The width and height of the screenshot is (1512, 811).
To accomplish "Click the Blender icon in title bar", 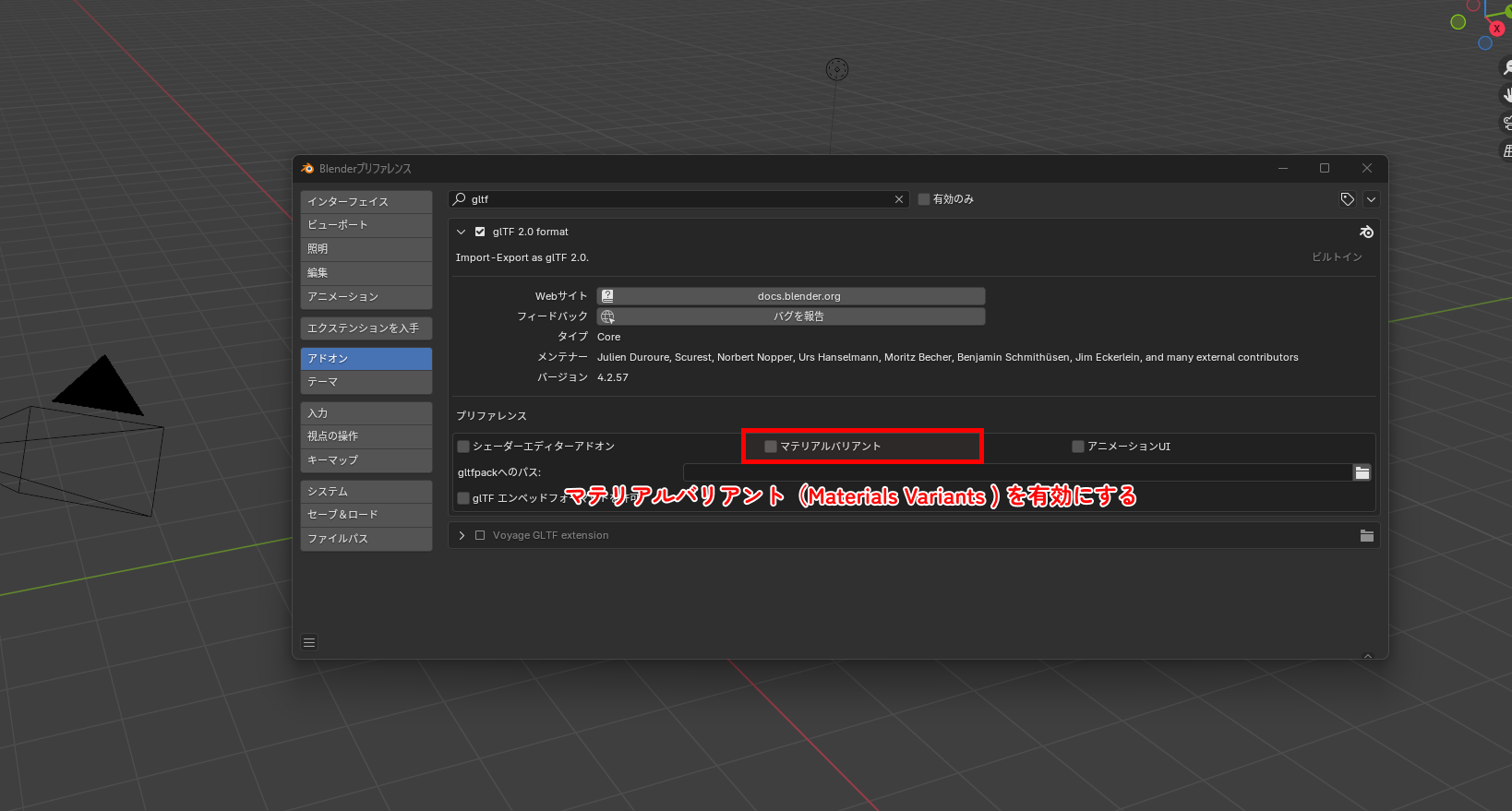I will point(307,169).
